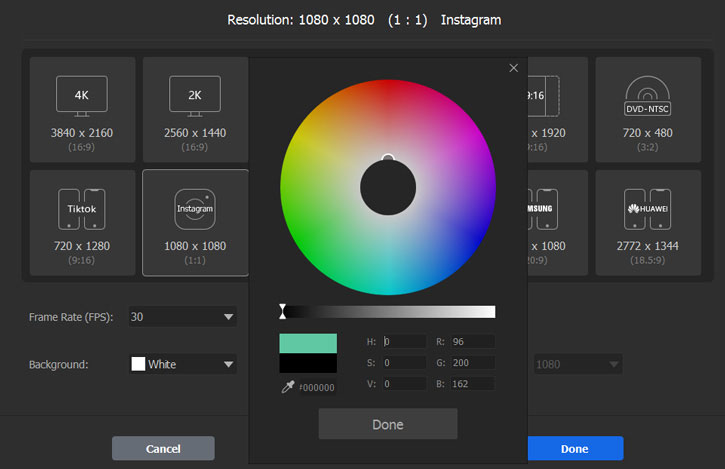Close the color picker popup

(514, 68)
